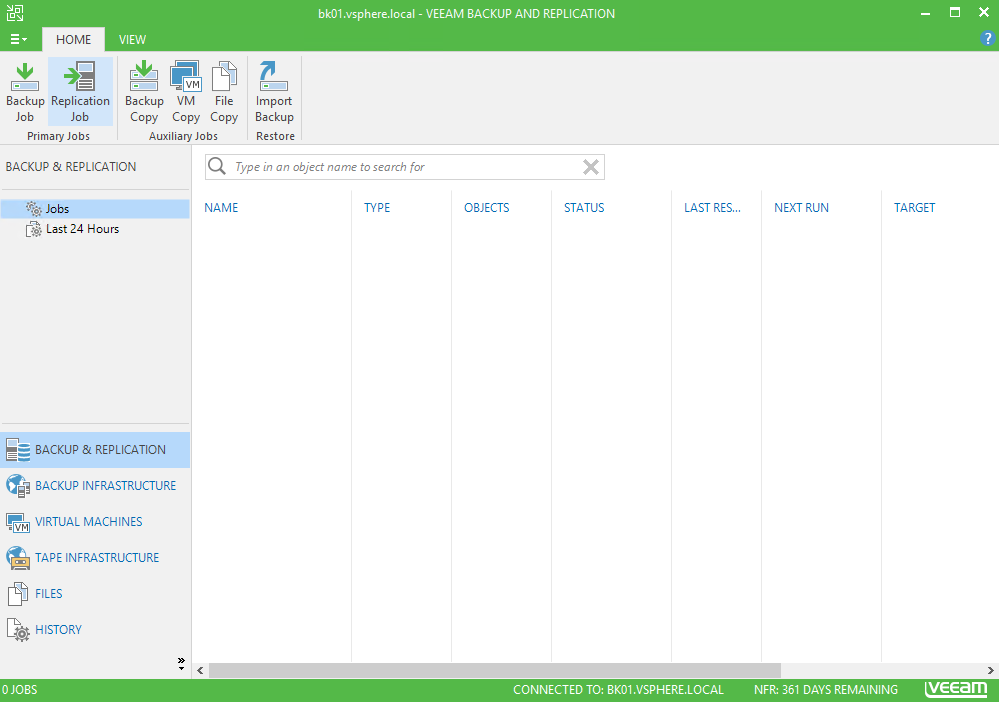Screen dimensions: 999x702
Task: Select the HOME ribbon tab
Action: click(x=73, y=40)
